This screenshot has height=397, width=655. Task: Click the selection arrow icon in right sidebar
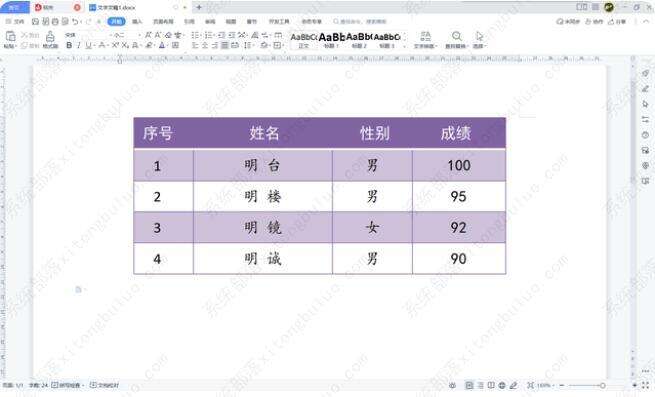(x=645, y=104)
